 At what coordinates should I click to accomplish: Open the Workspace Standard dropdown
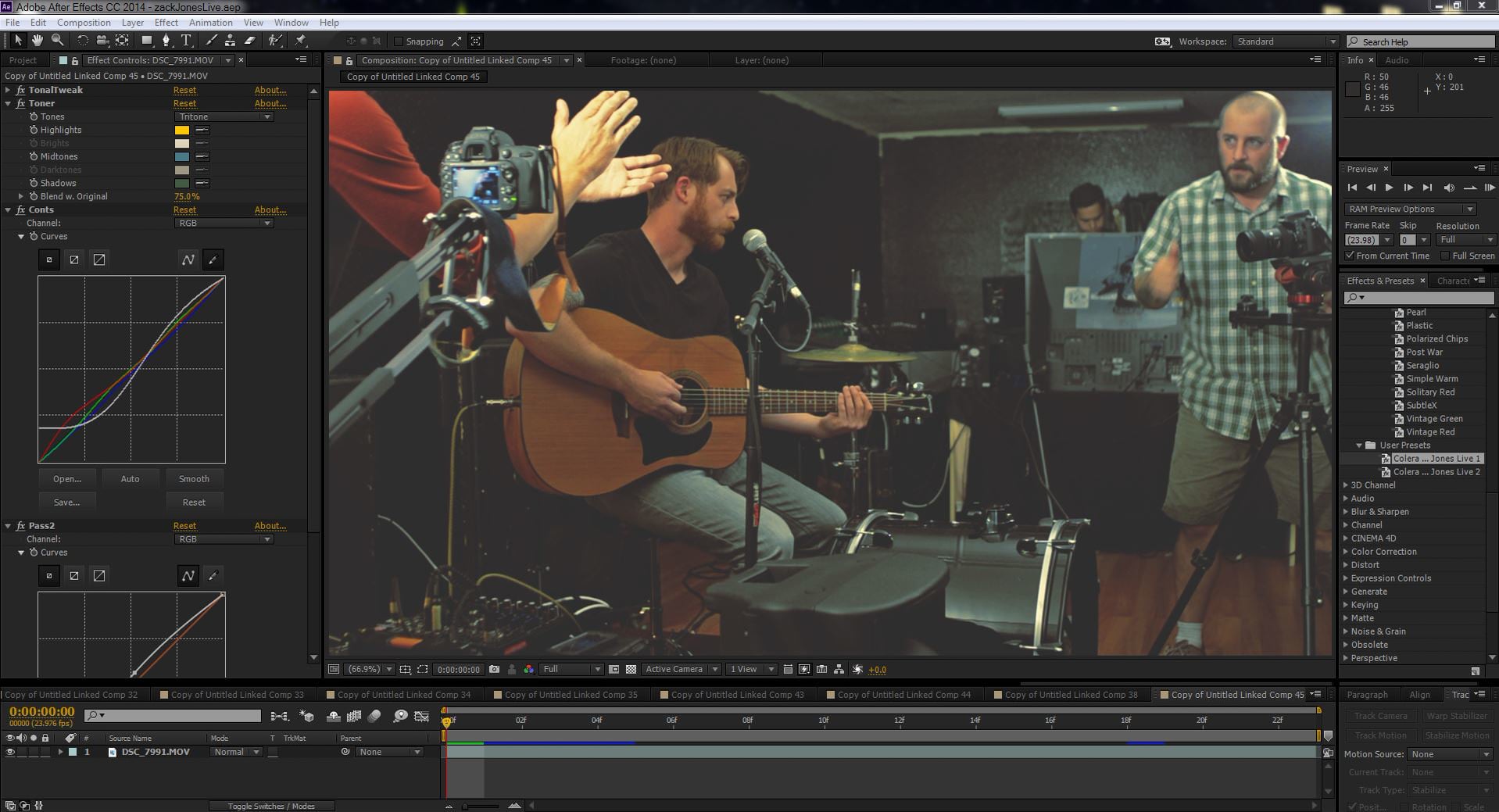coord(1286,41)
